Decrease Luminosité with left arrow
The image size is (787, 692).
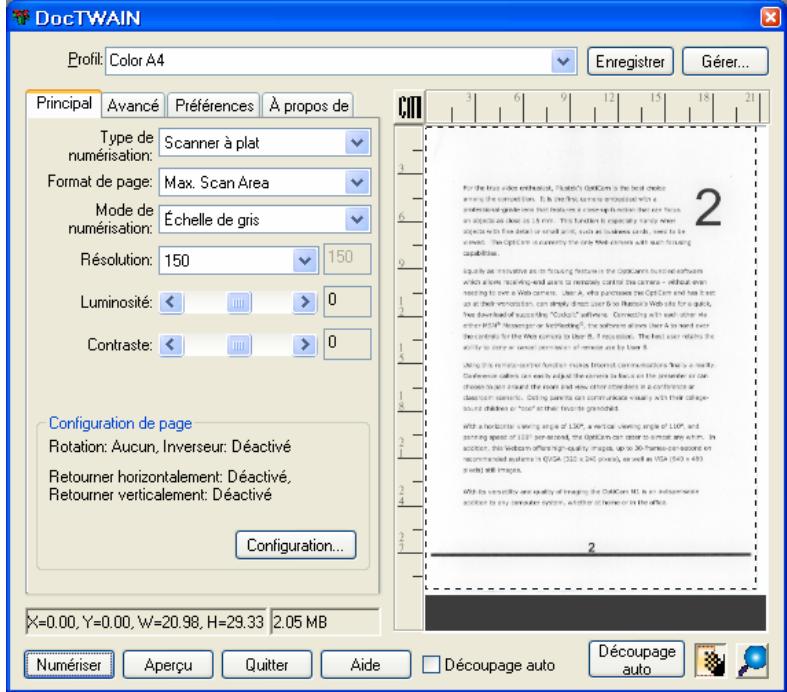click(171, 302)
